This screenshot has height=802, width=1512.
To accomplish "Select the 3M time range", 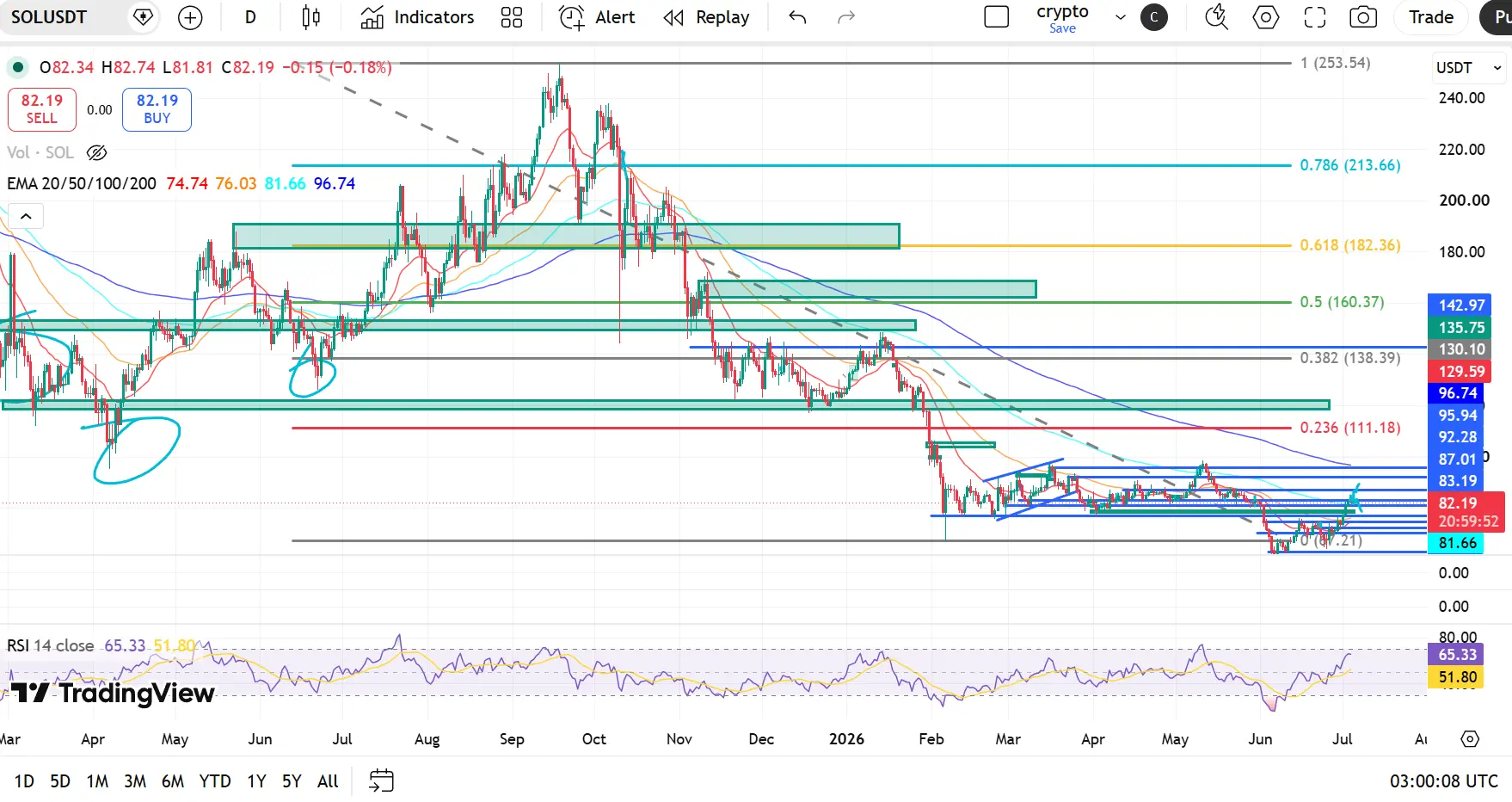I will 135,781.
